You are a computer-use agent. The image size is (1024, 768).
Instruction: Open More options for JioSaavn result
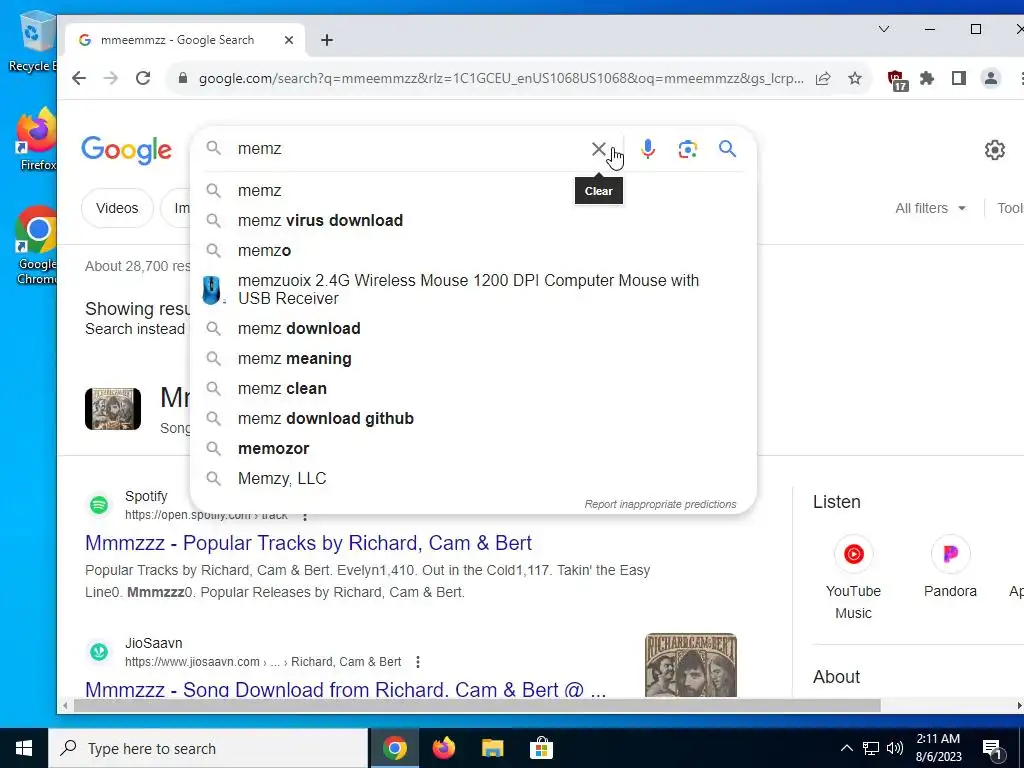tap(417, 662)
